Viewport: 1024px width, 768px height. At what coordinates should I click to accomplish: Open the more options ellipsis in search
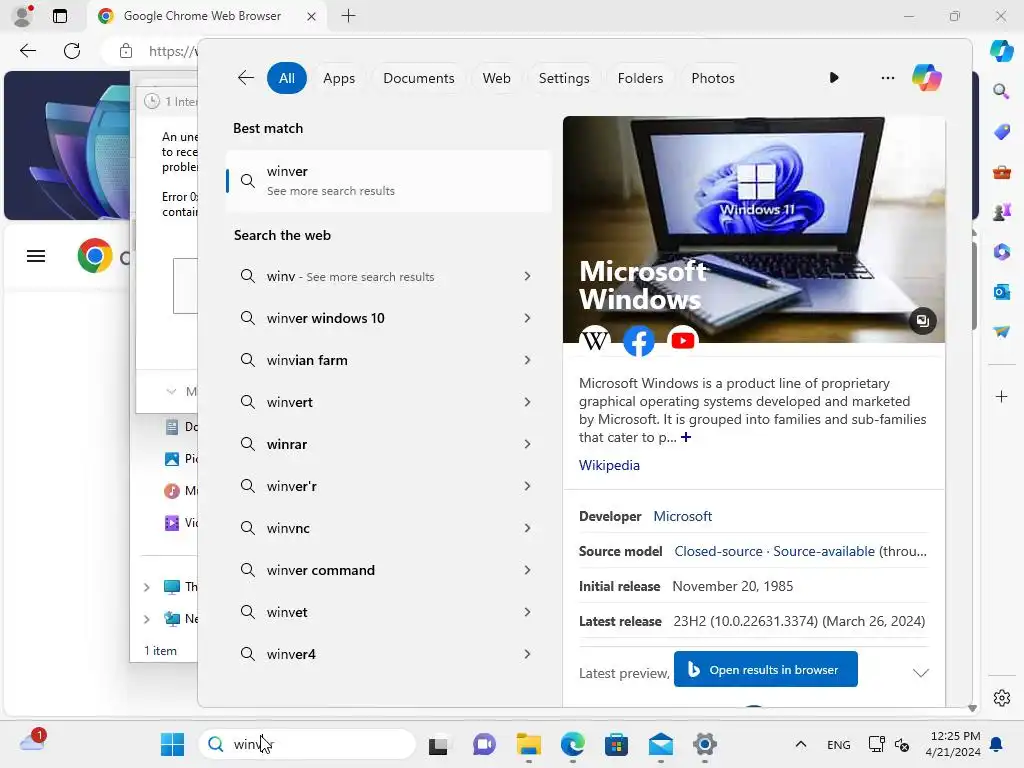tap(888, 78)
